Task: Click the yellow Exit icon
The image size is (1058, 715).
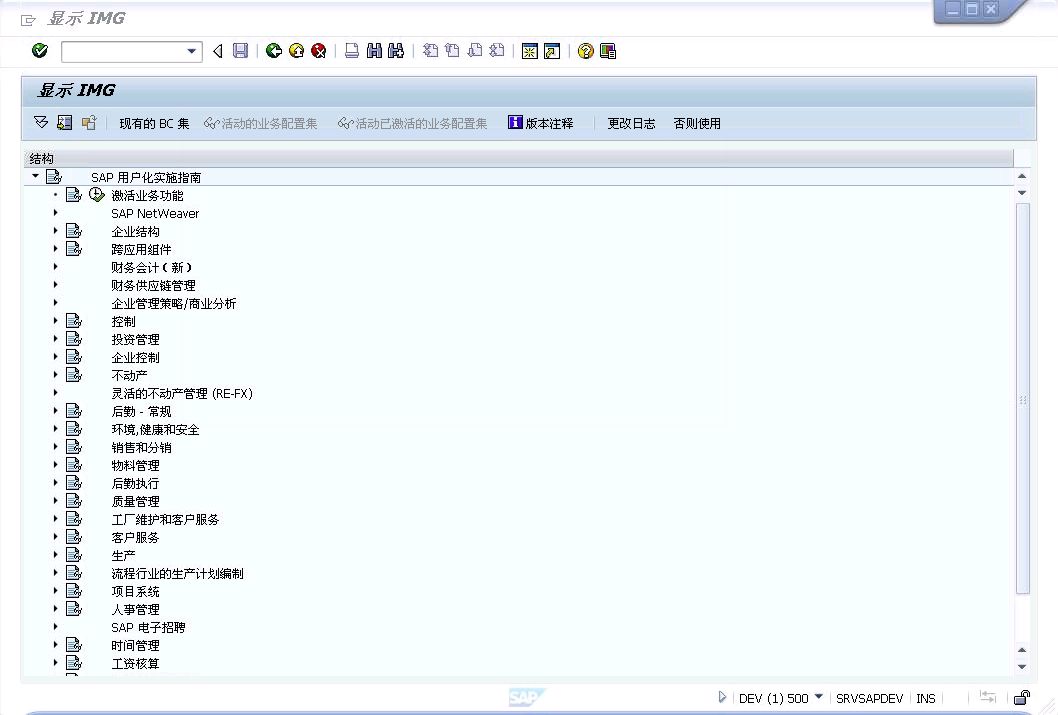Action: pos(296,51)
